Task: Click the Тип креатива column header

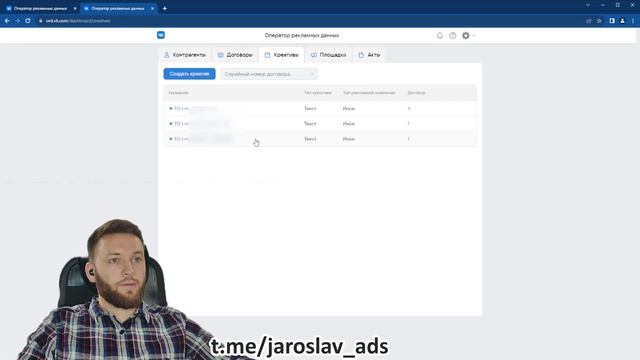Action: (x=318, y=93)
